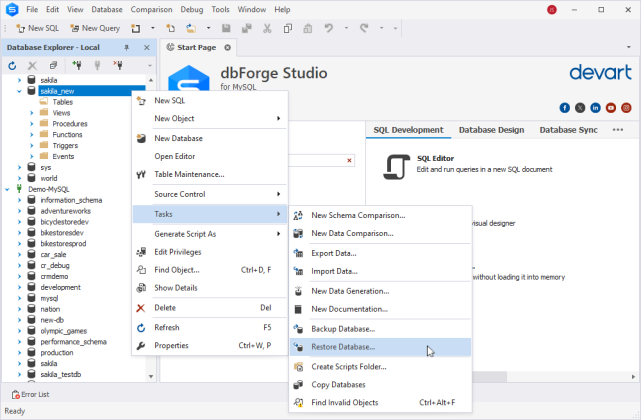Click New Connection plug icon in explorer

click(x=76, y=65)
